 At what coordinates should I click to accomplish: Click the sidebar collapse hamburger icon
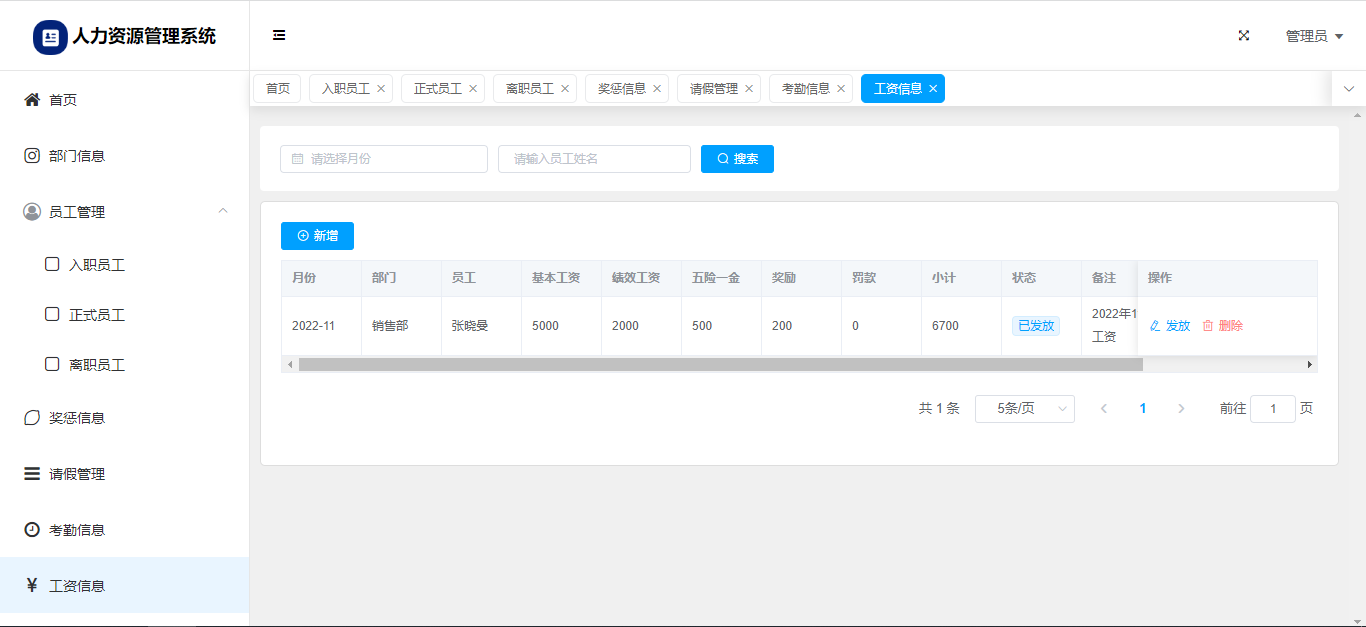pyautogui.click(x=279, y=36)
